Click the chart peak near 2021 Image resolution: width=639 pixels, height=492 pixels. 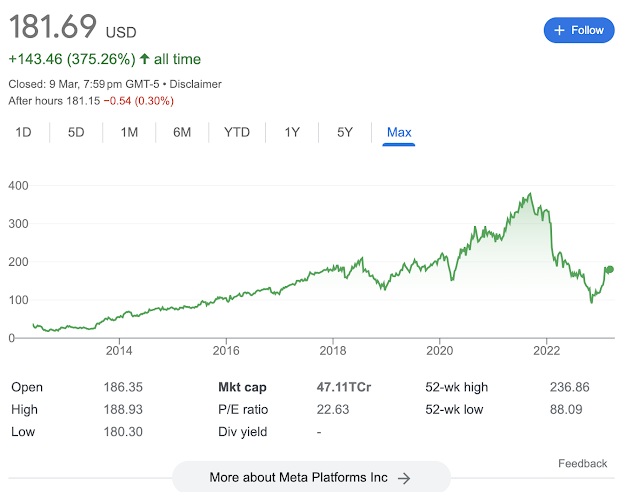pos(529,195)
